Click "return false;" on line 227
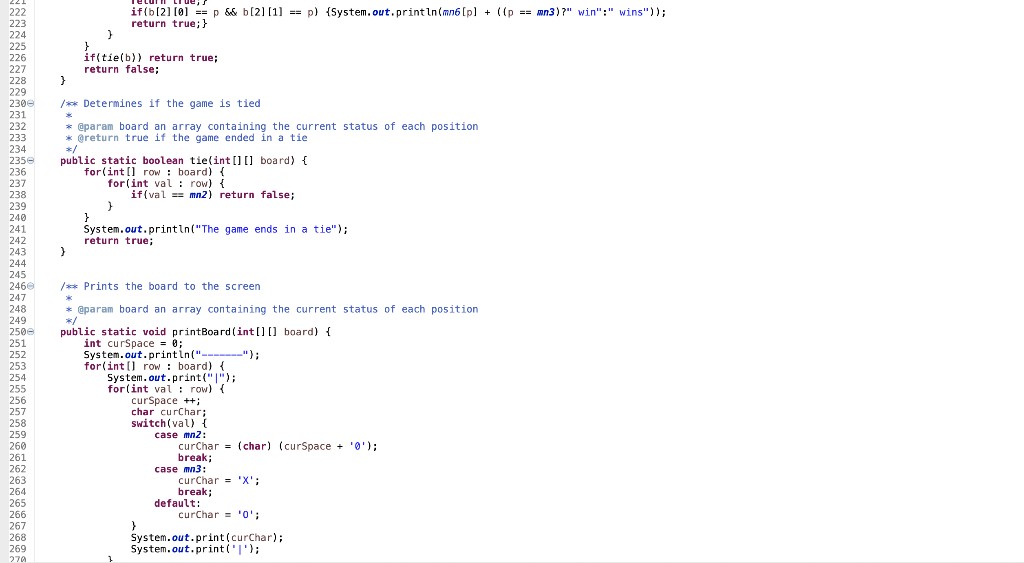The width and height of the screenshot is (1024, 563). (x=121, y=69)
